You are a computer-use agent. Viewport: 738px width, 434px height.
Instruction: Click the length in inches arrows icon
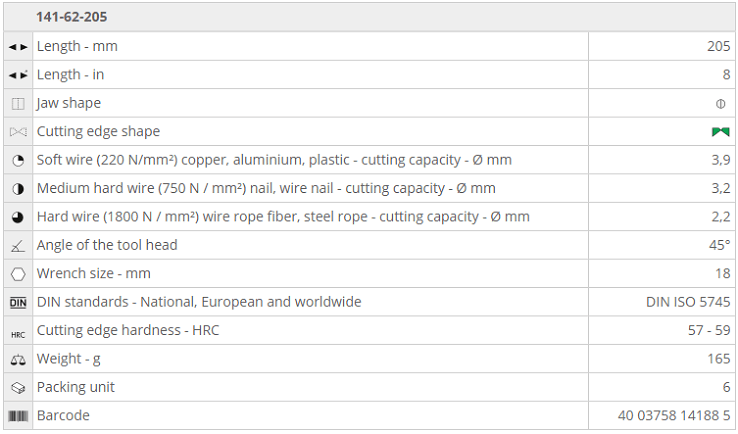tap(18, 75)
